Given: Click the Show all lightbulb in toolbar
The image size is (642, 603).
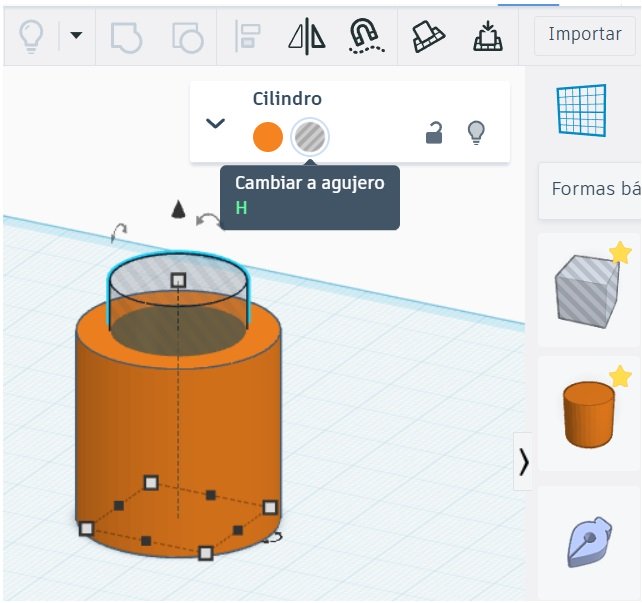Looking at the screenshot, I should pyautogui.click(x=32, y=36).
